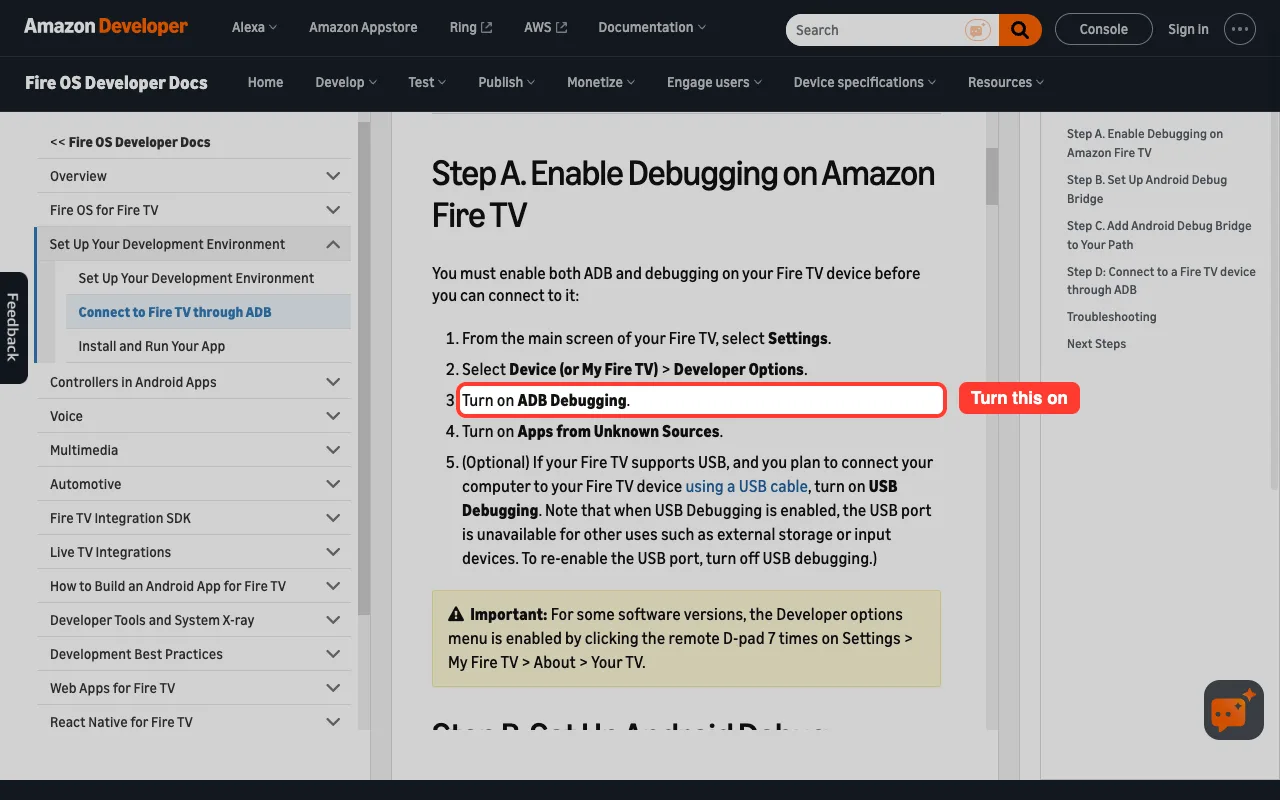Image resolution: width=1280 pixels, height=800 pixels.
Task: Click the Search input field
Action: coord(875,30)
